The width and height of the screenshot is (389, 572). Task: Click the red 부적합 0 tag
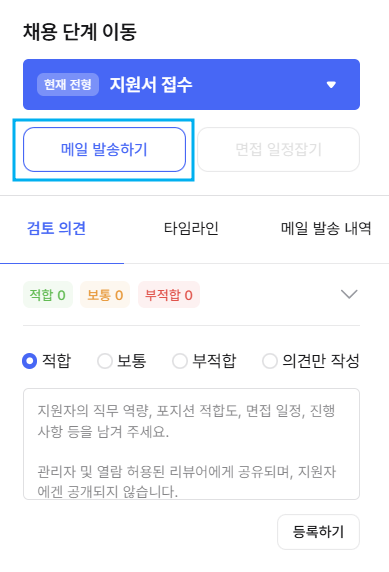[169, 295]
